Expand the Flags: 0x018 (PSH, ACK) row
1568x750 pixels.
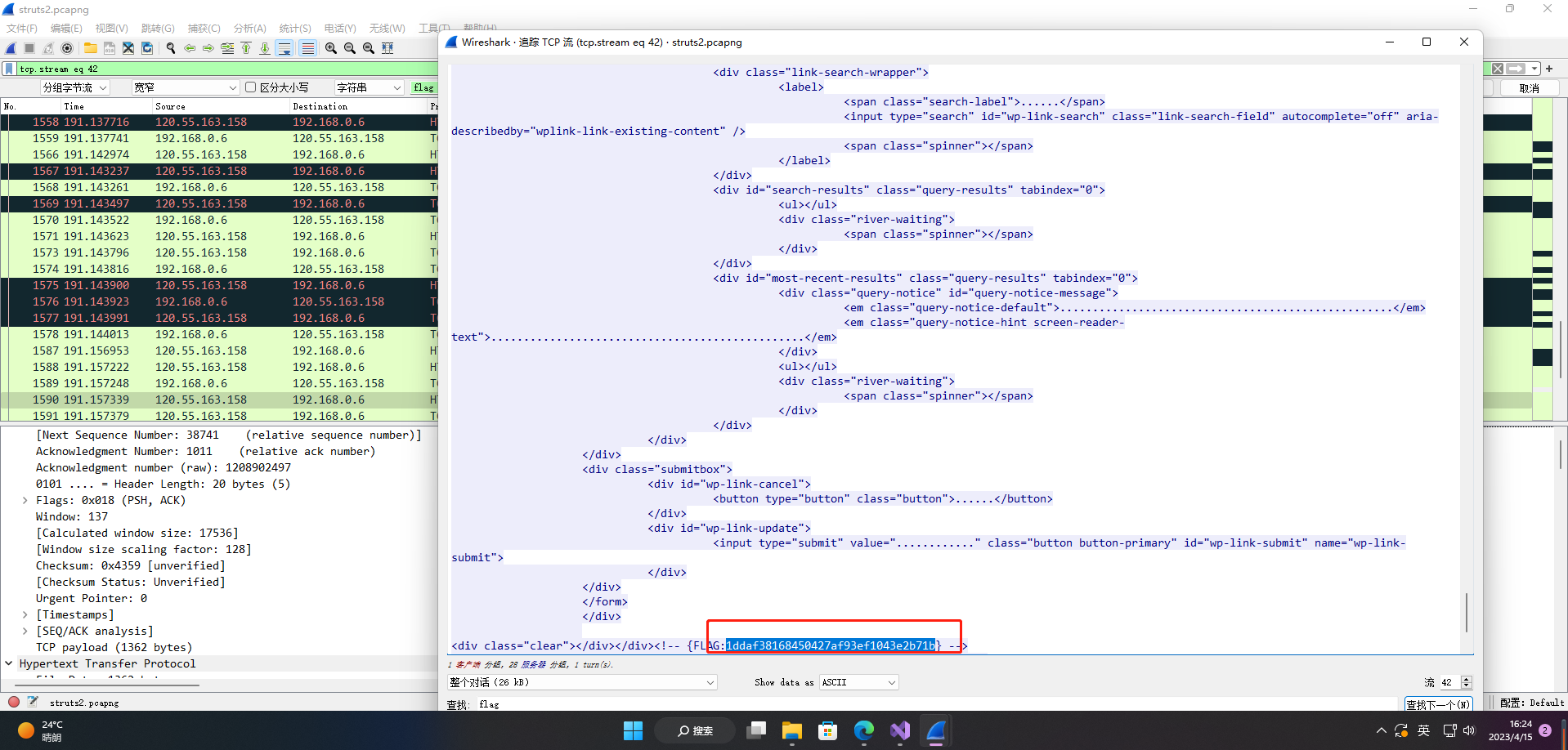coord(25,500)
